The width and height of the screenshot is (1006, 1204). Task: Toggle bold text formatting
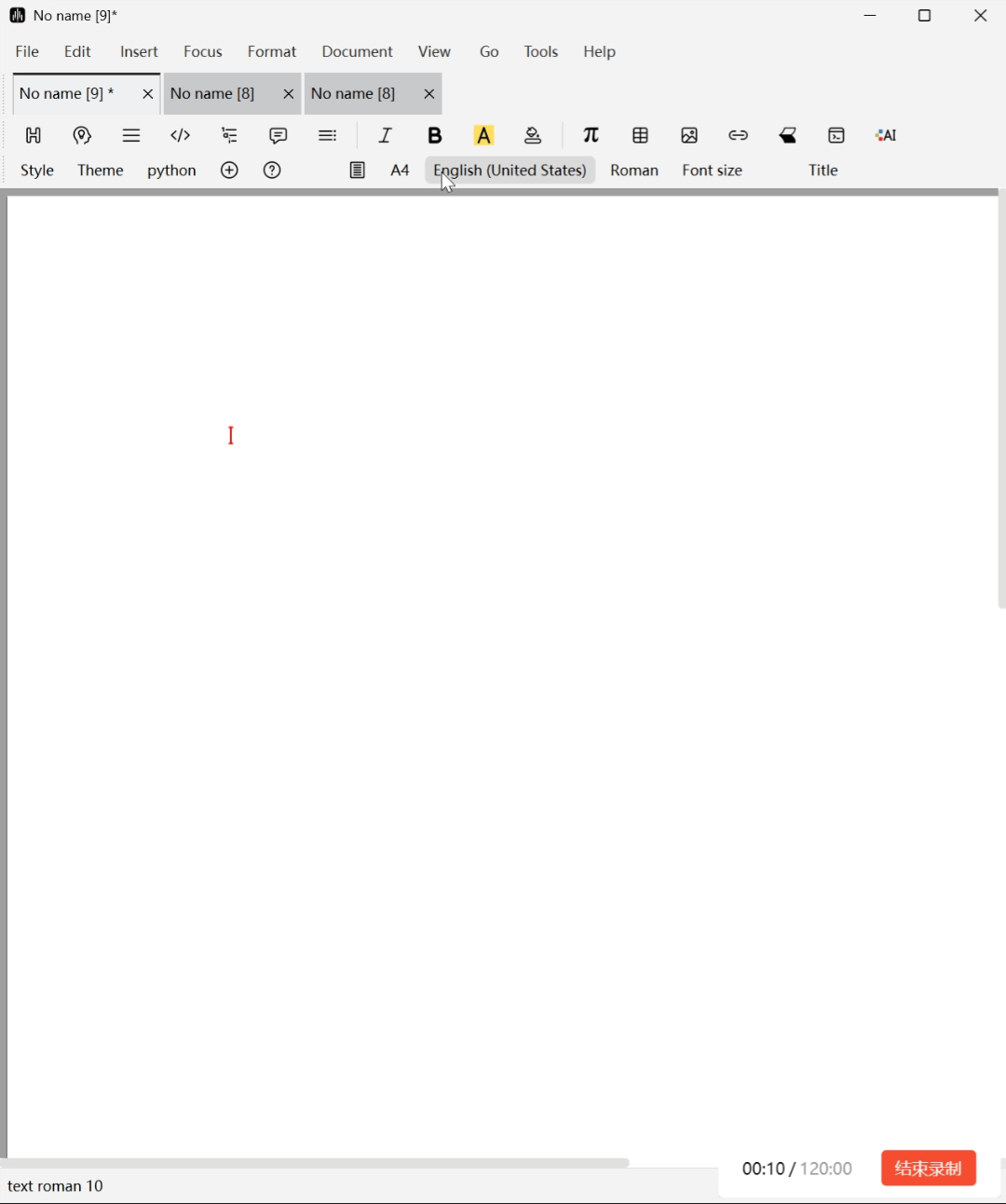(434, 135)
